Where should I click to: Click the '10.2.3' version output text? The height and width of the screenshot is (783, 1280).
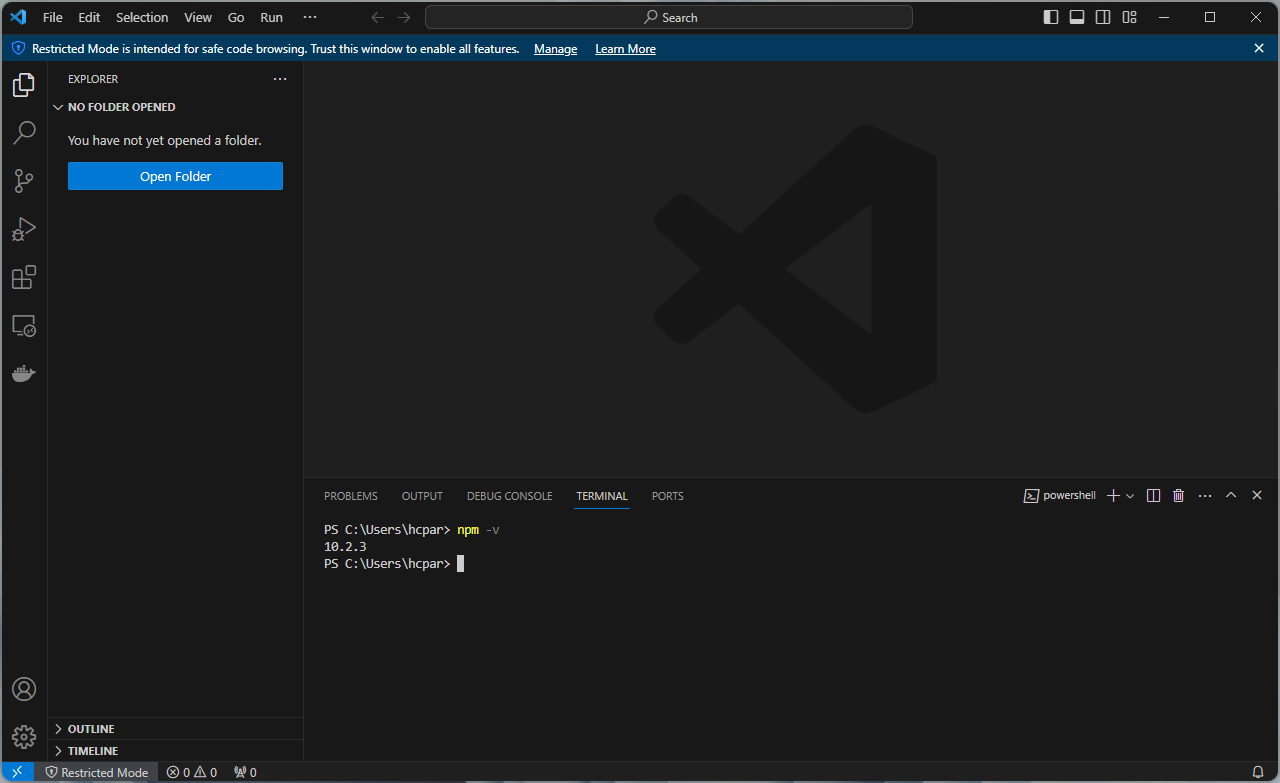pos(345,547)
